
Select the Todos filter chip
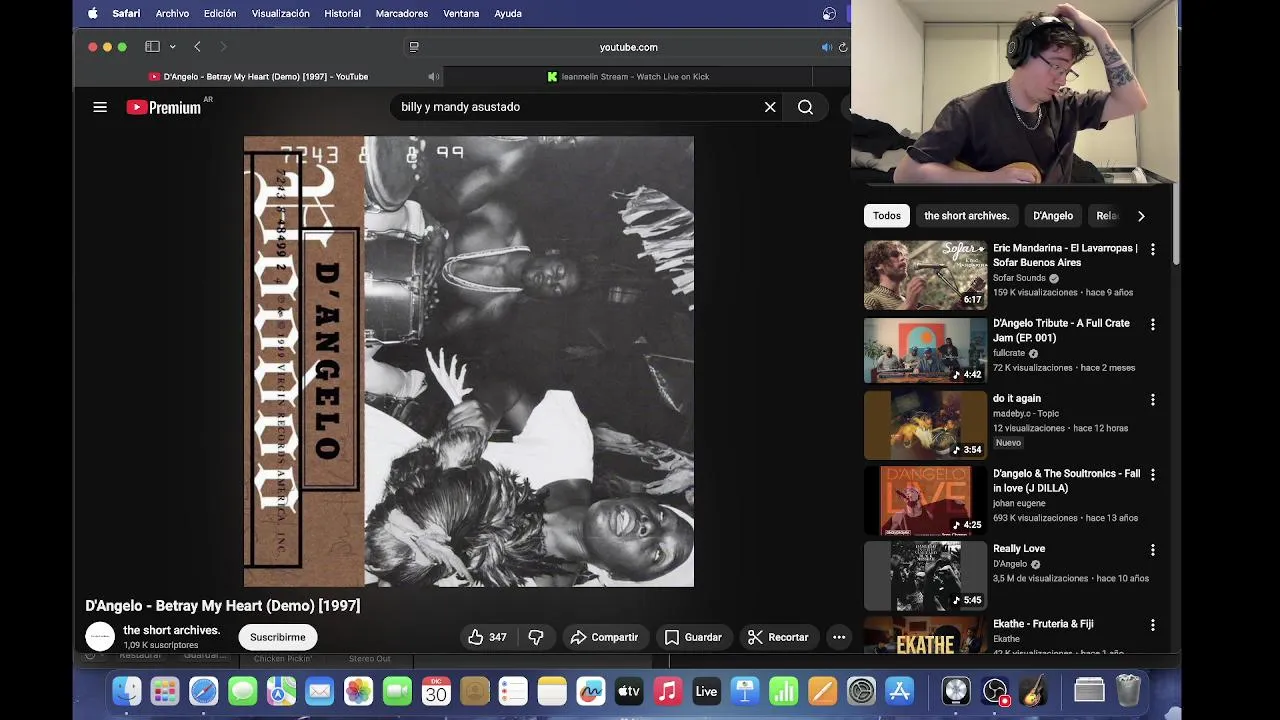point(887,216)
